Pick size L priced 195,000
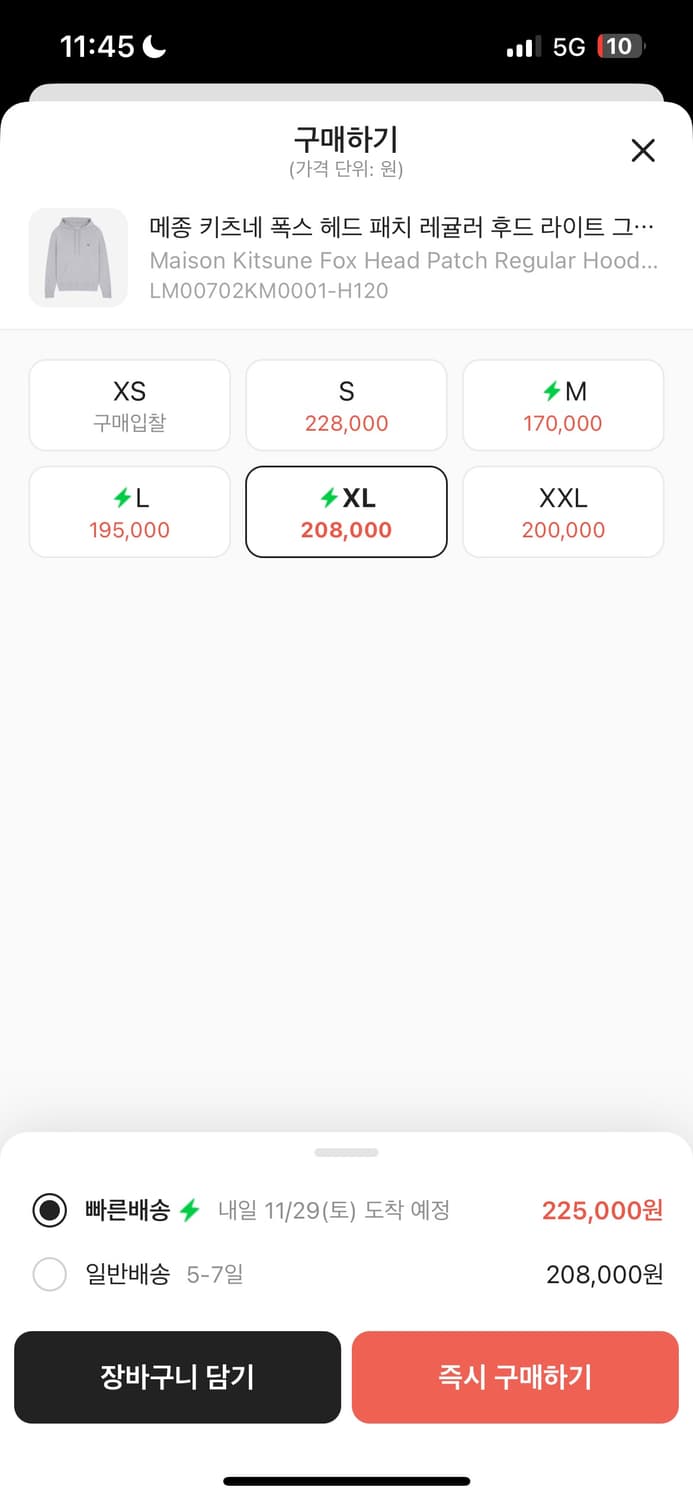Screen dimensions: 693x1500 (x=130, y=512)
